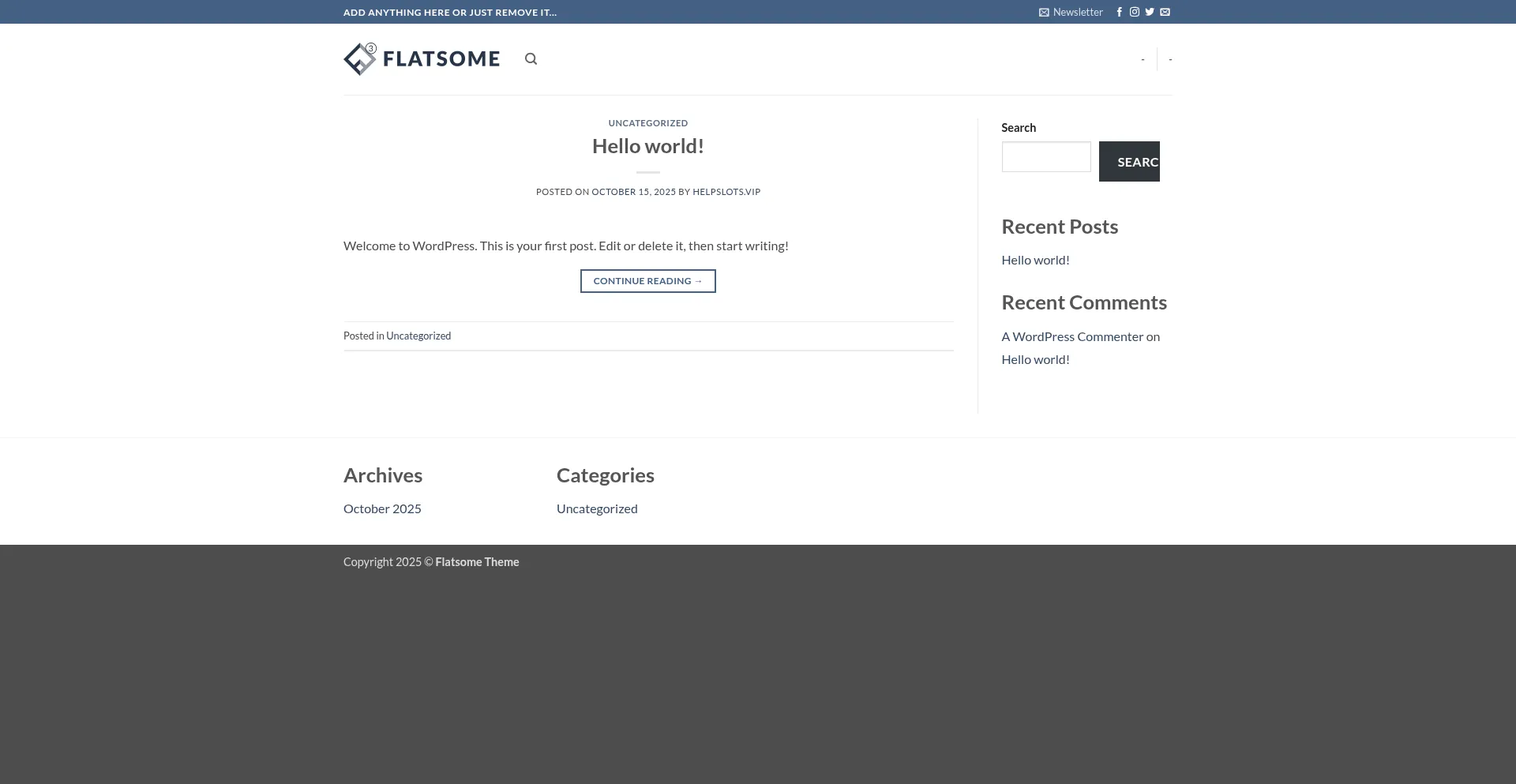
Task: Click the Uncategorized label above post title
Action: (647, 123)
